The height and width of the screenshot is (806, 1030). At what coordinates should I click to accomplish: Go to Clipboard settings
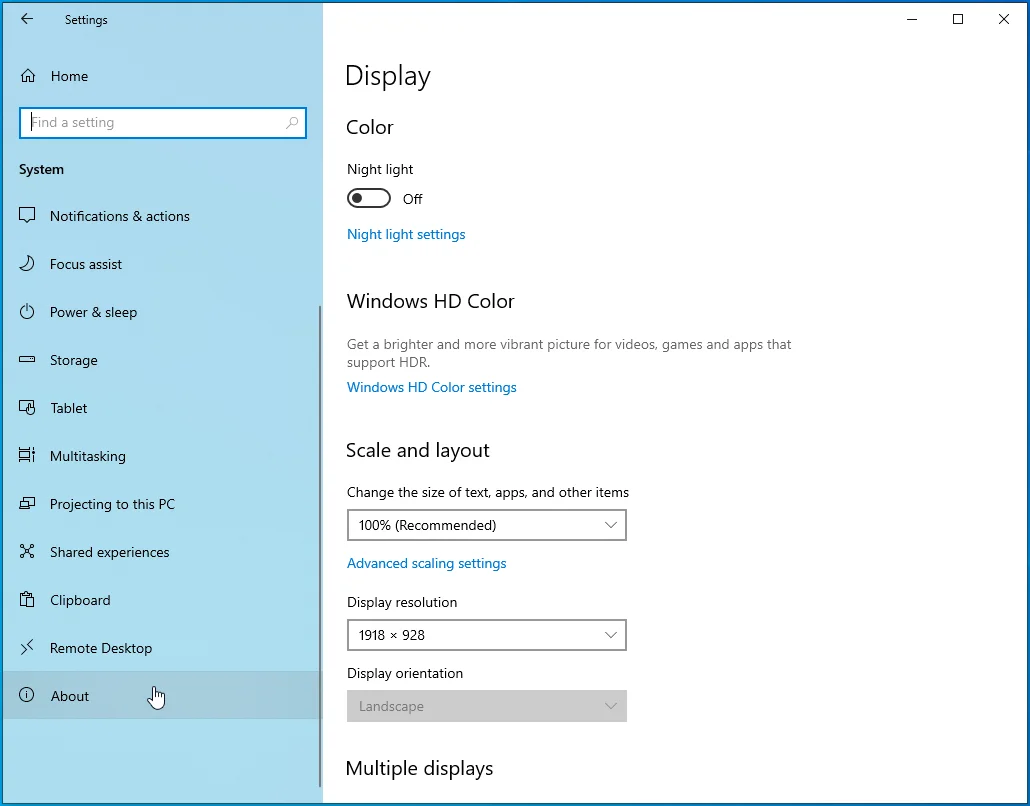161,600
